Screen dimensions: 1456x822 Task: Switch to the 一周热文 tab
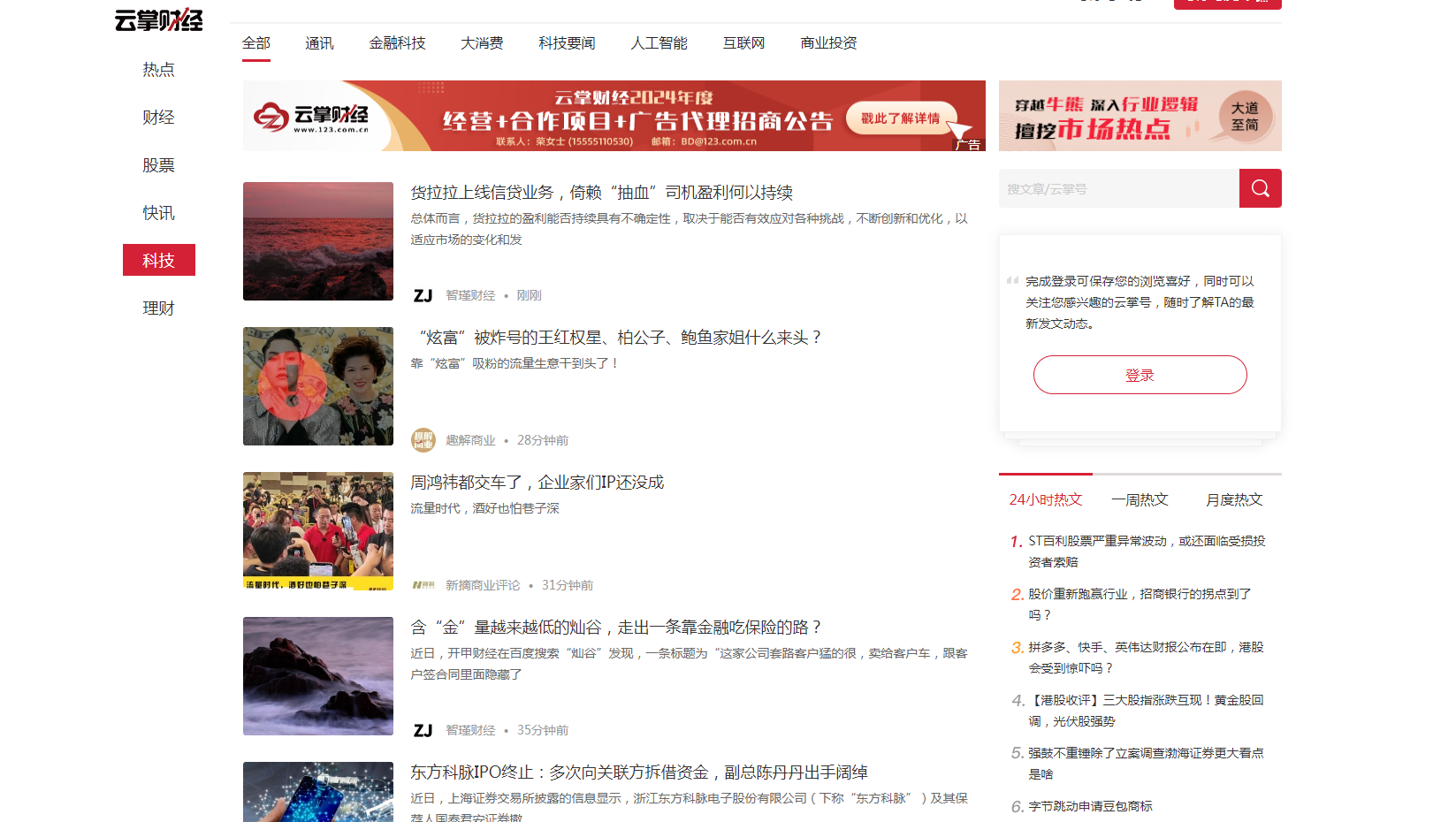[x=1140, y=499]
